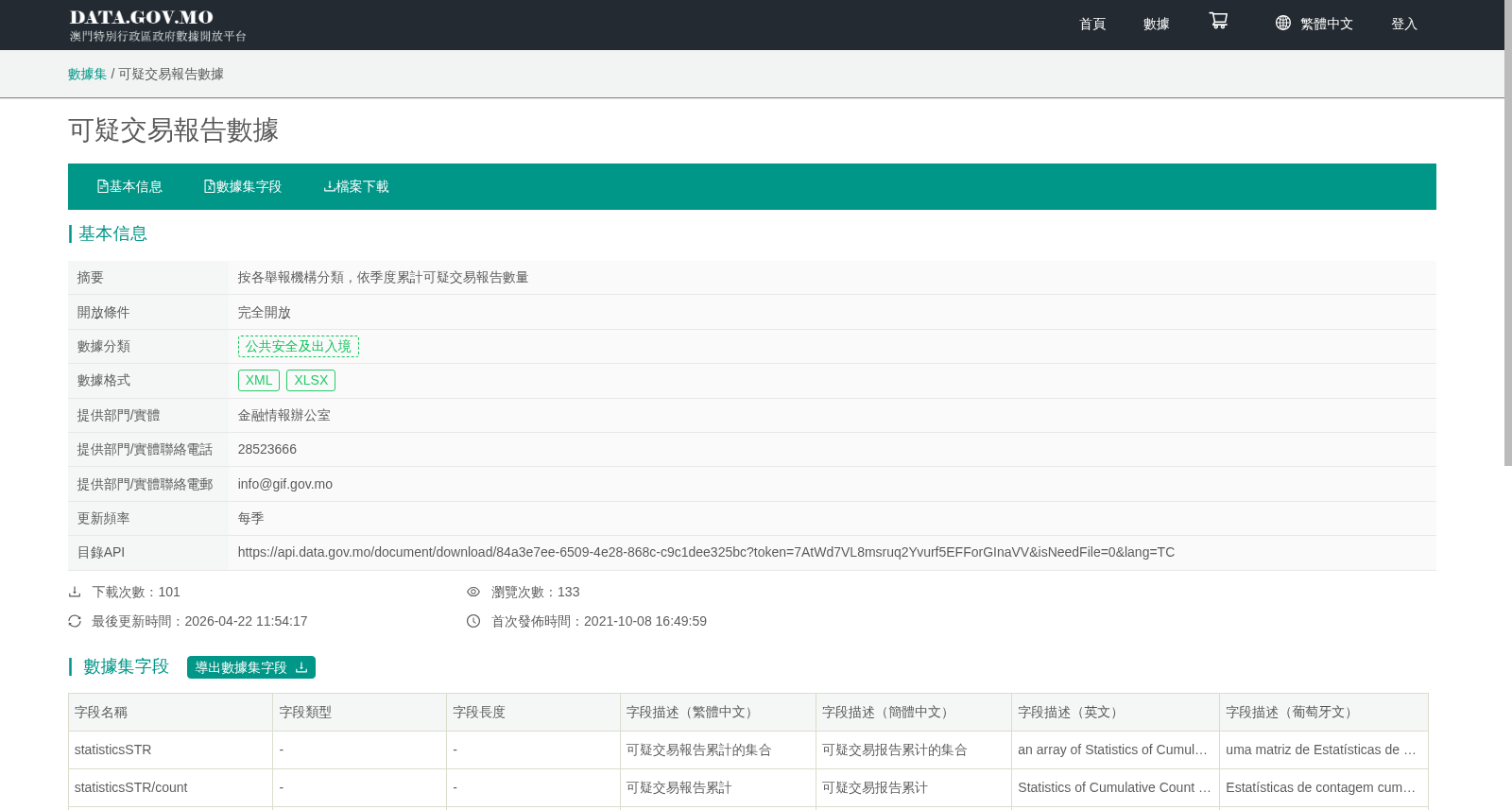Select the XML format tag
Screen dimensions: 1512x810
(259, 380)
